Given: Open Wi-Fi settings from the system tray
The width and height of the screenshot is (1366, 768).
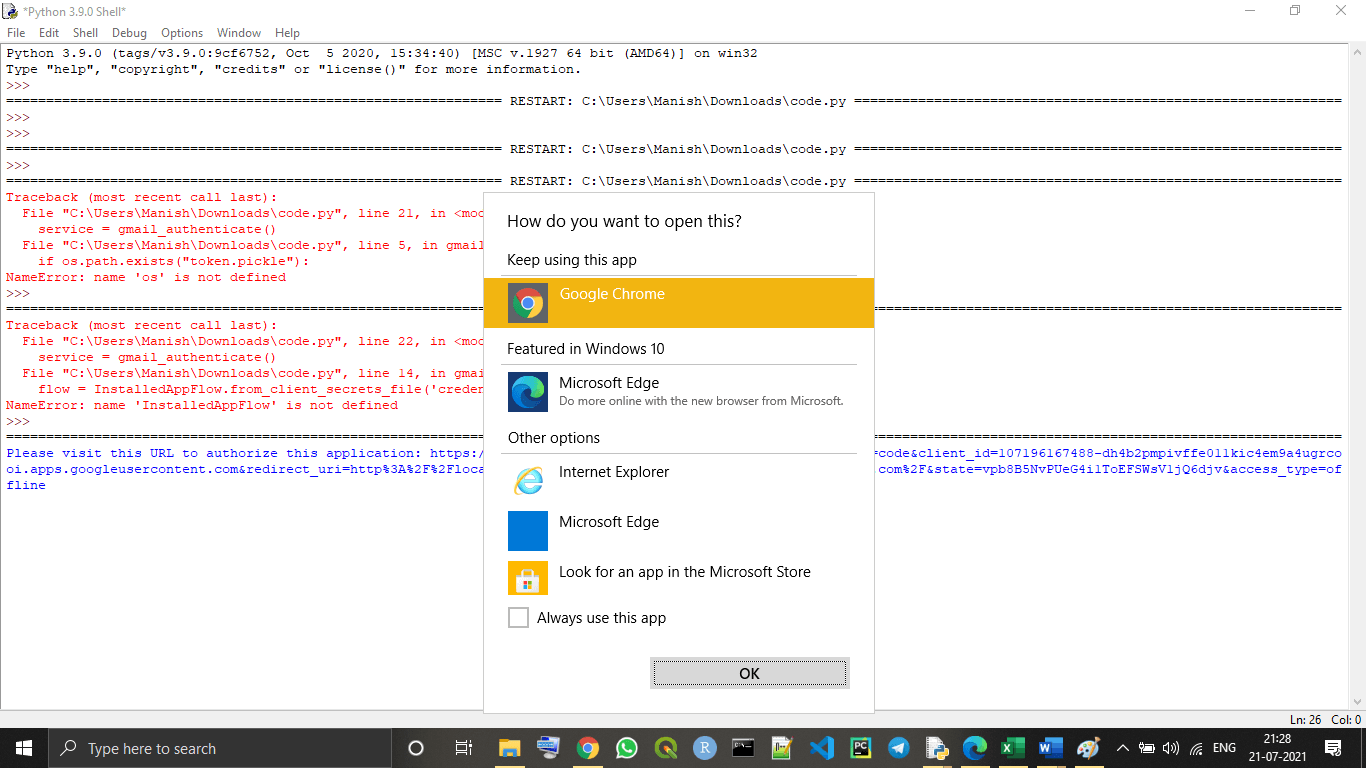Looking at the screenshot, I should coord(1196,748).
